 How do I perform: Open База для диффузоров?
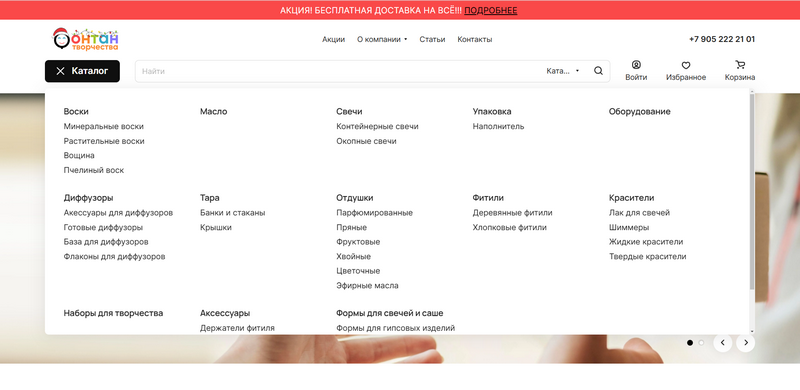106,241
